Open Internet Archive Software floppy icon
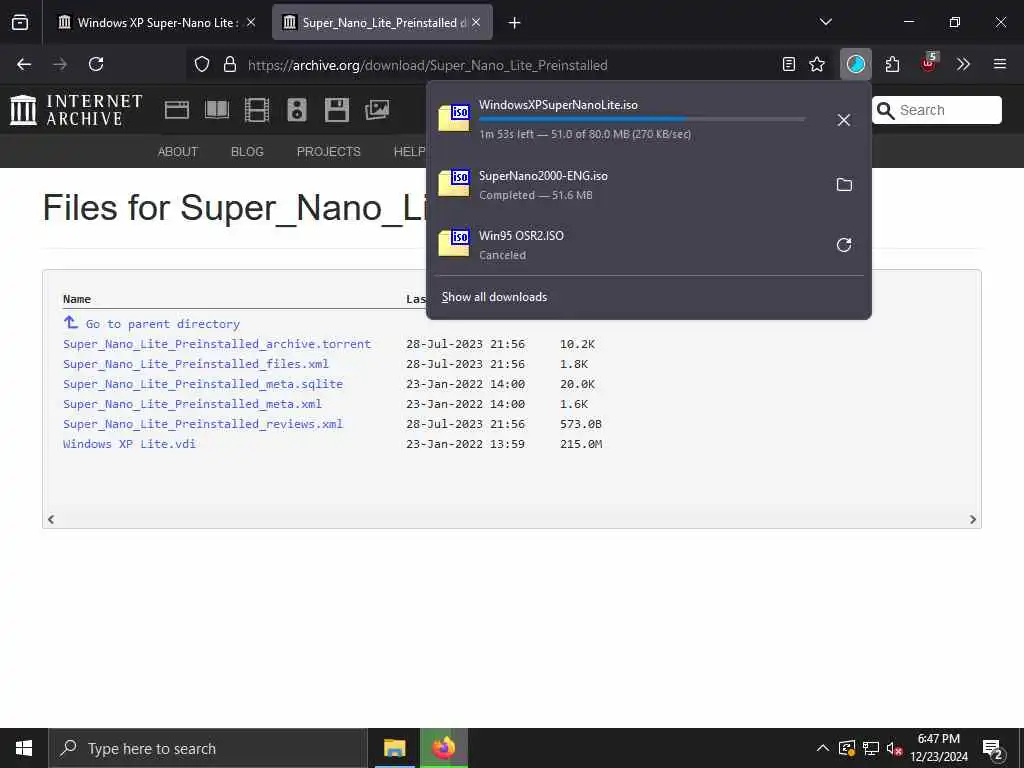1024x768 pixels. click(x=337, y=110)
